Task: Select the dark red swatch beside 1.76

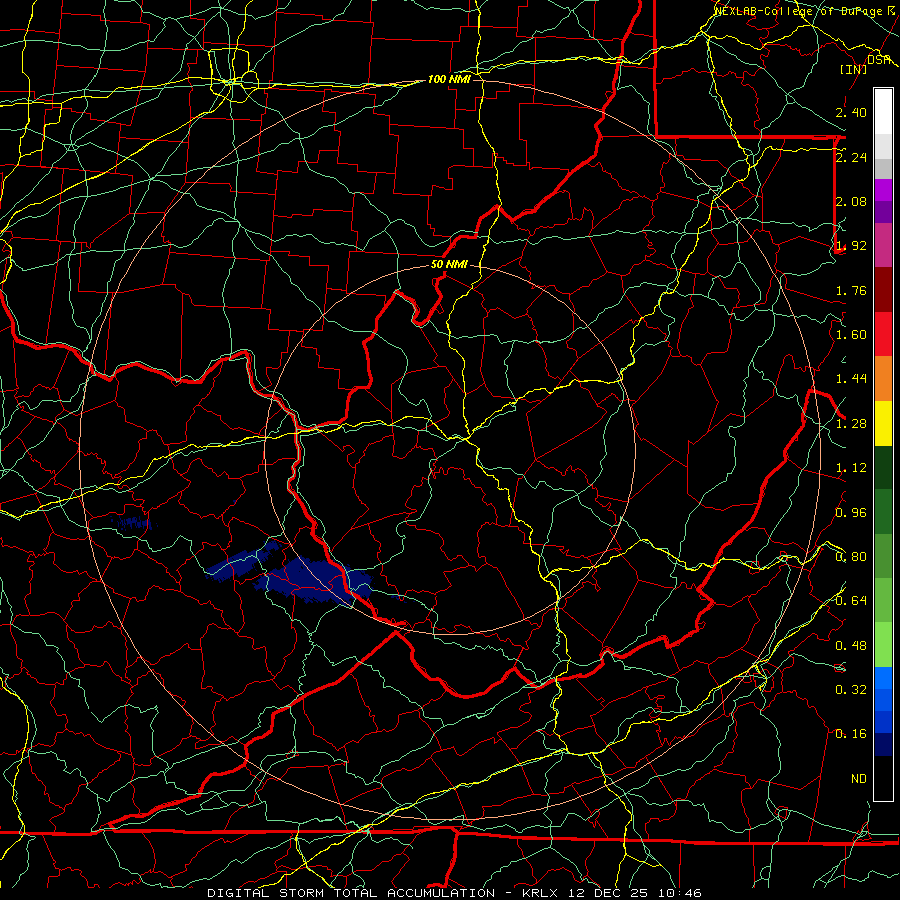Action: (883, 290)
